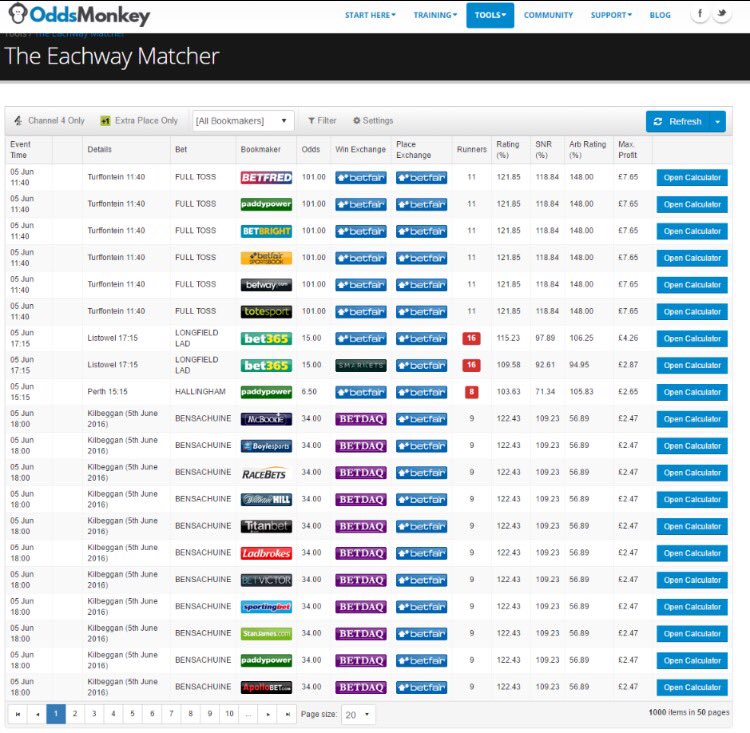Go to next page of results
The image size is (750, 733).
(268, 714)
